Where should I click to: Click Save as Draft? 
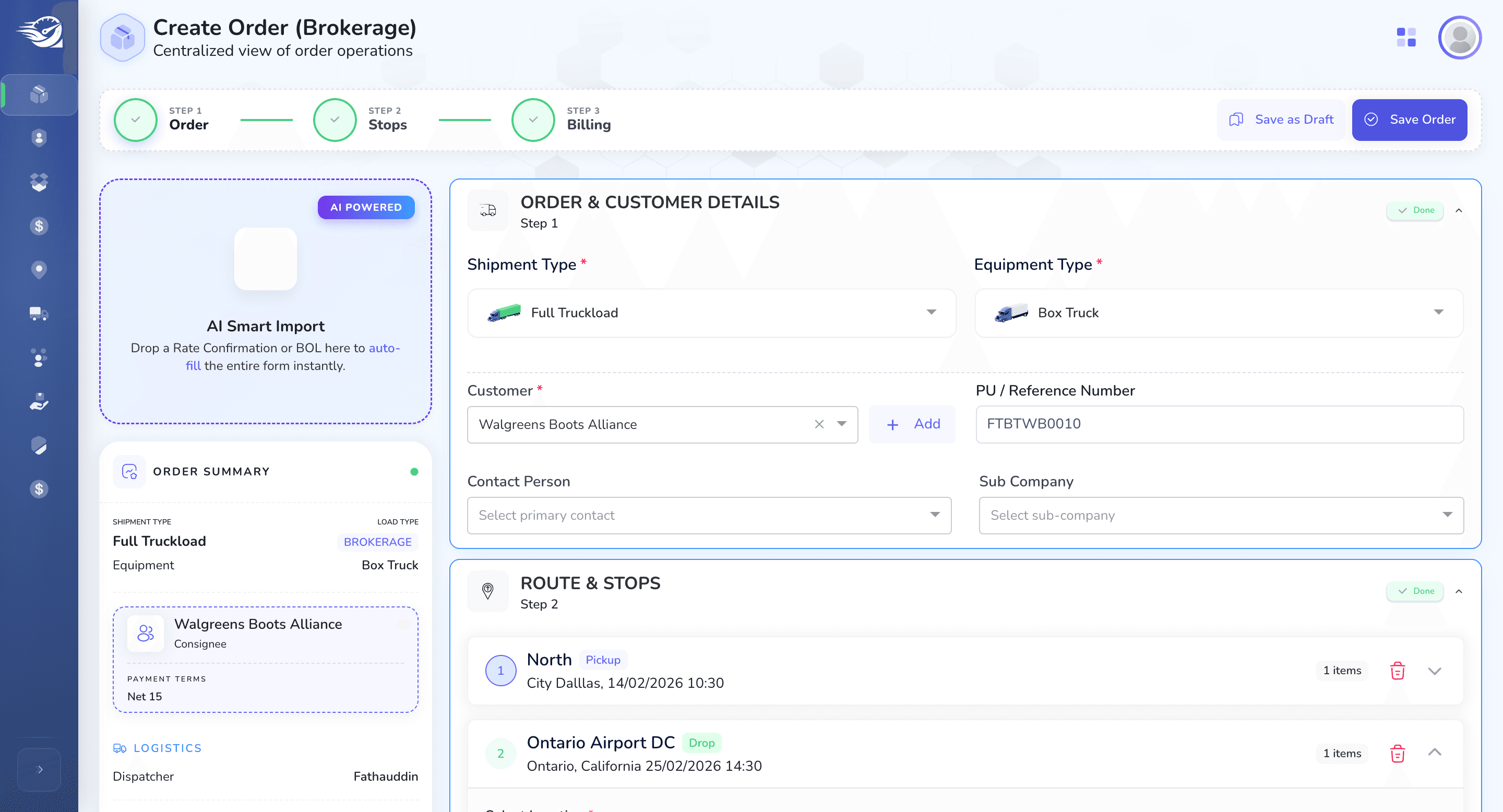[1281, 120]
